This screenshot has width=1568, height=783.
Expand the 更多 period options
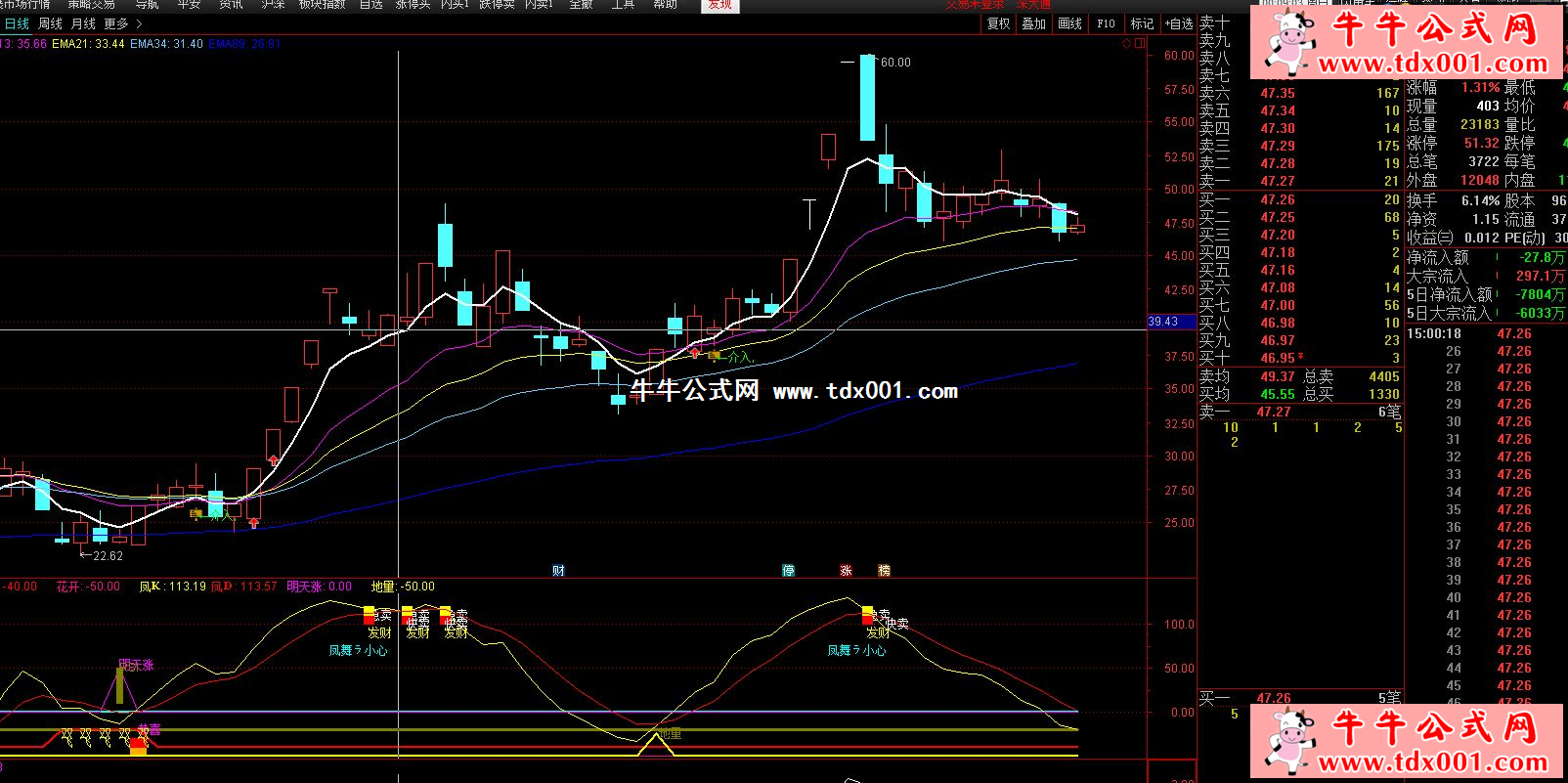click(122, 23)
